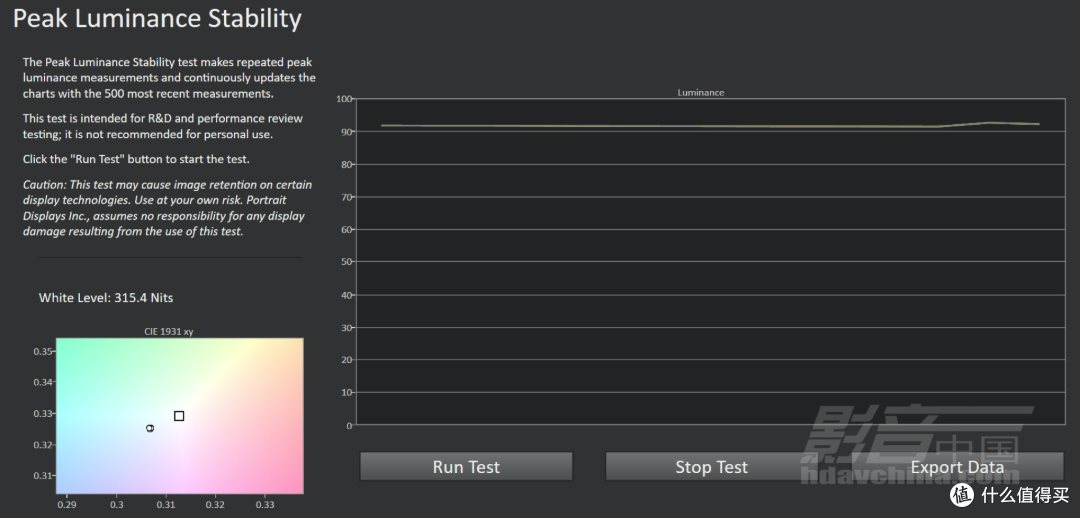Screen dimensions: 1080x518
Task: Click the 90 label on luminance axis
Action: (346, 132)
